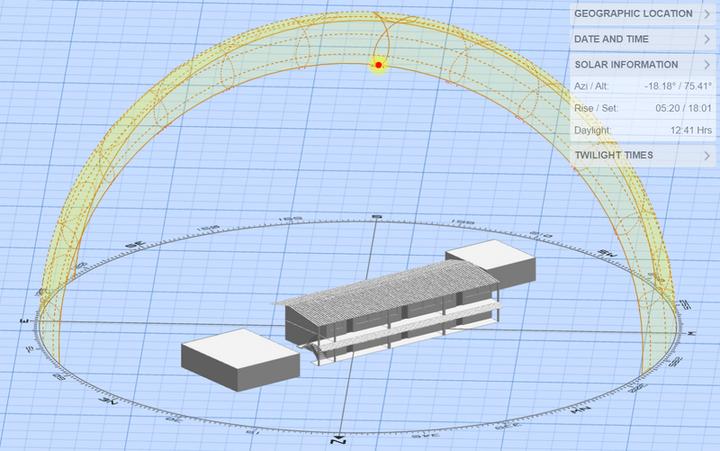Open the chevron next to Twilight Times
Viewport: 720px width, 451px height.
(707, 156)
